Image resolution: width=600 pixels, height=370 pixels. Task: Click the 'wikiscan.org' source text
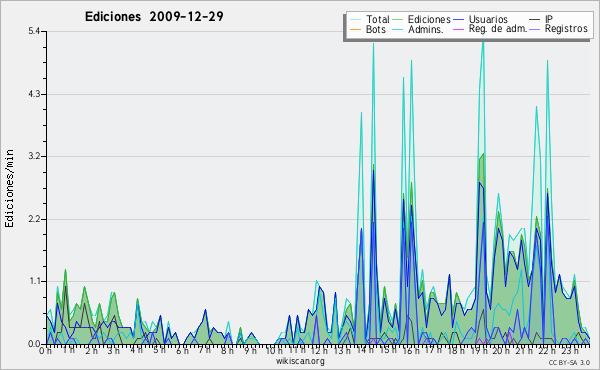point(300,361)
